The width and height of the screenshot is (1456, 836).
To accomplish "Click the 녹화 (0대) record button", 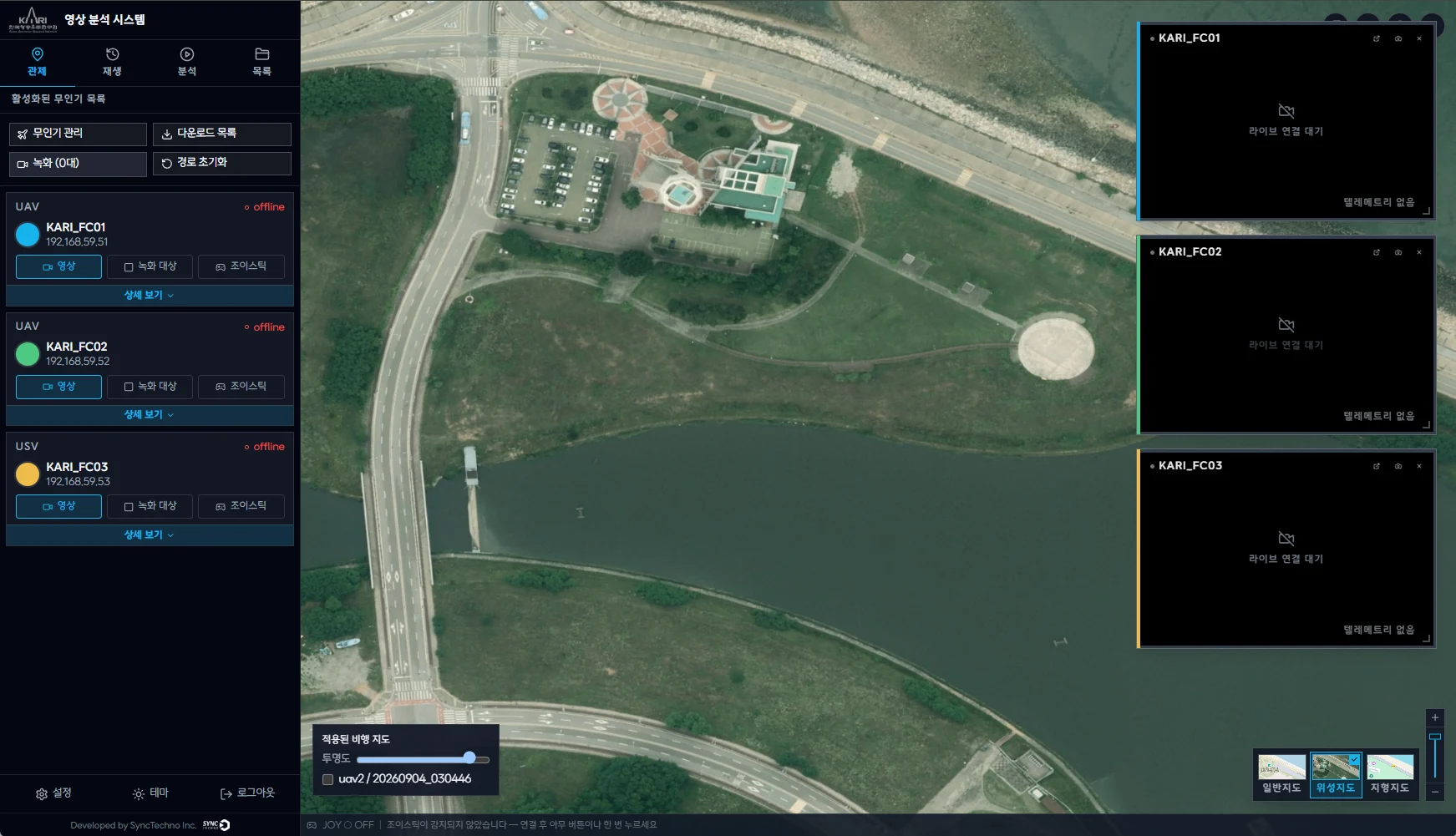I will pyautogui.click(x=78, y=164).
